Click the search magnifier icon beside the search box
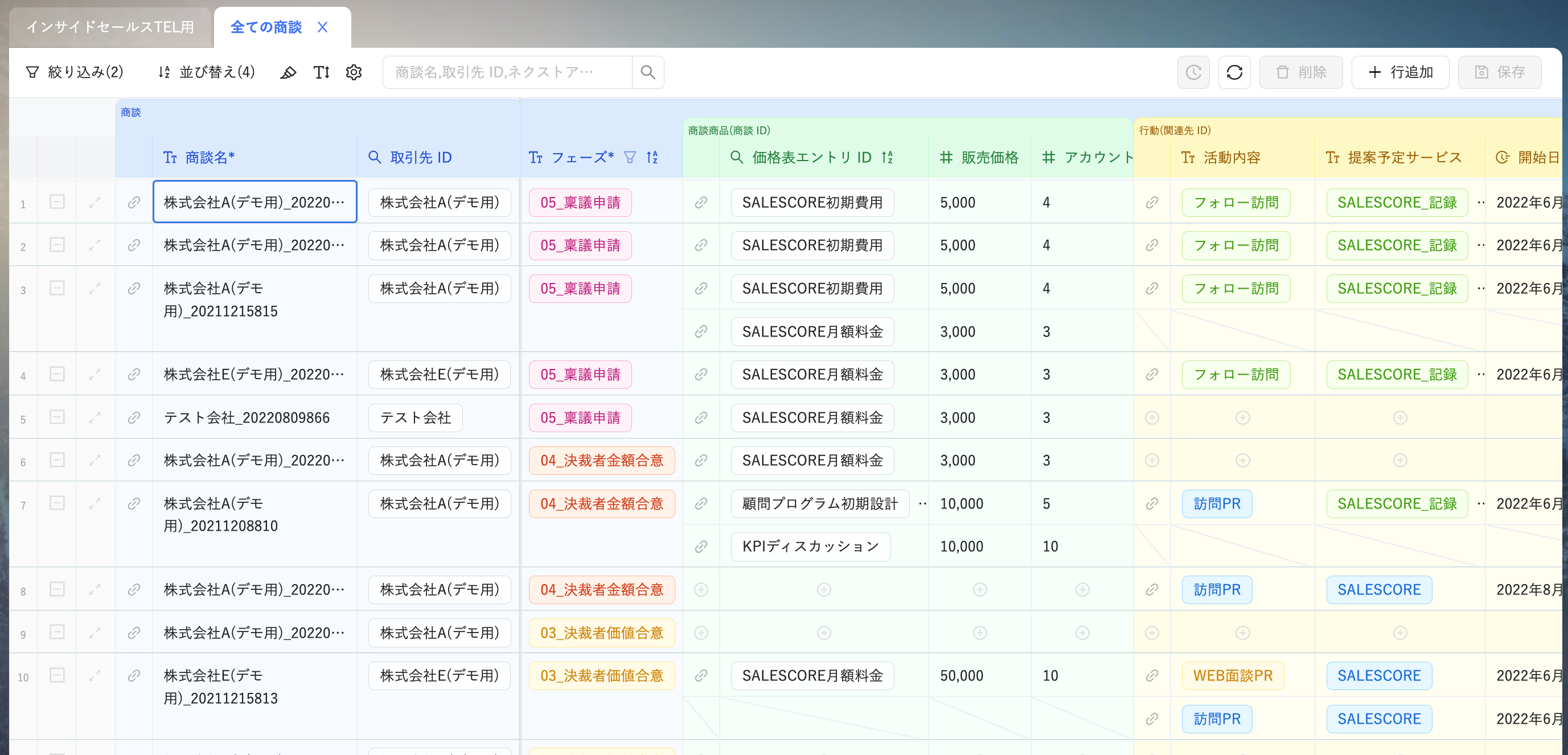Viewport: 1568px width, 755px height. (x=648, y=72)
